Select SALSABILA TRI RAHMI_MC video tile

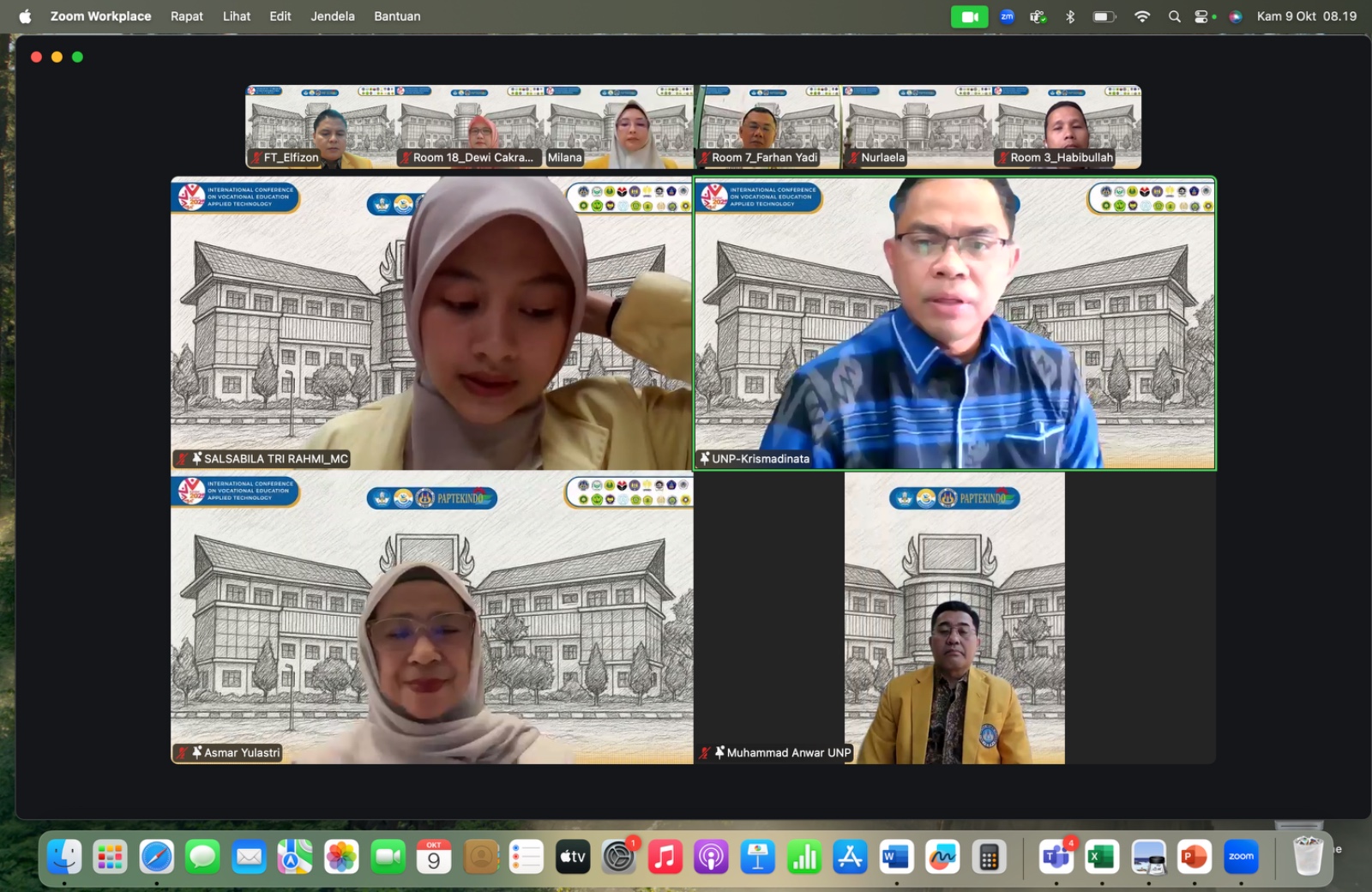(x=431, y=323)
